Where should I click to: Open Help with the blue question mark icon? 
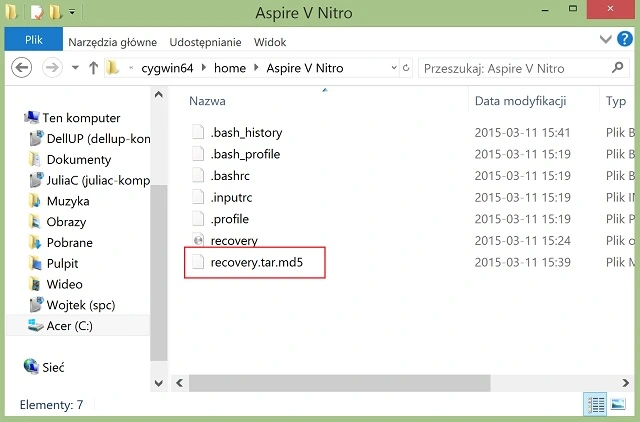coord(624,39)
